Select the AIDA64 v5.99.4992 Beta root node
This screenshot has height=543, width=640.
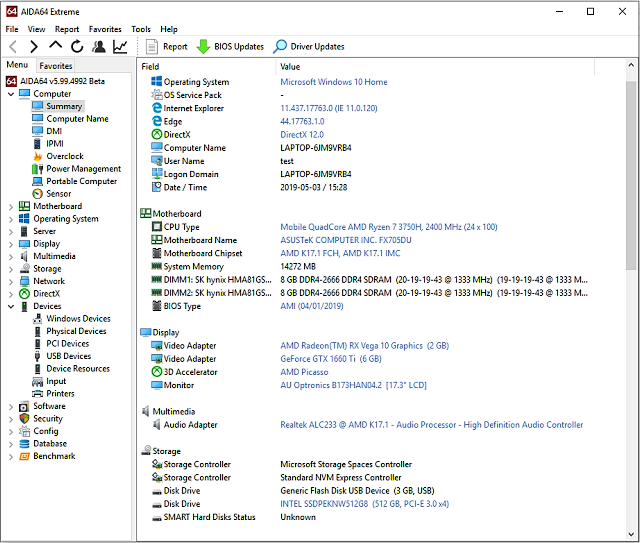point(62,81)
